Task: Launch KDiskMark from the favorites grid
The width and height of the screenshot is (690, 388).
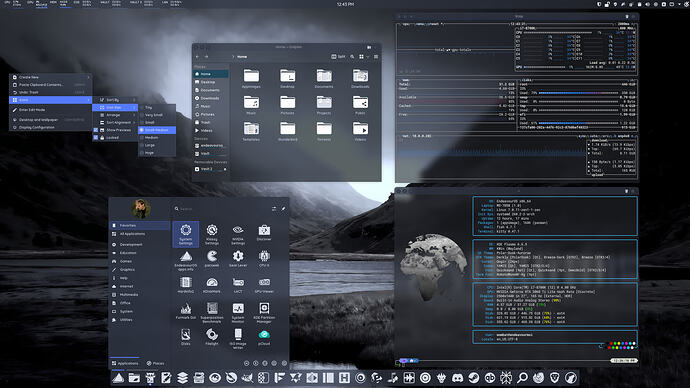Action: click(x=212, y=285)
